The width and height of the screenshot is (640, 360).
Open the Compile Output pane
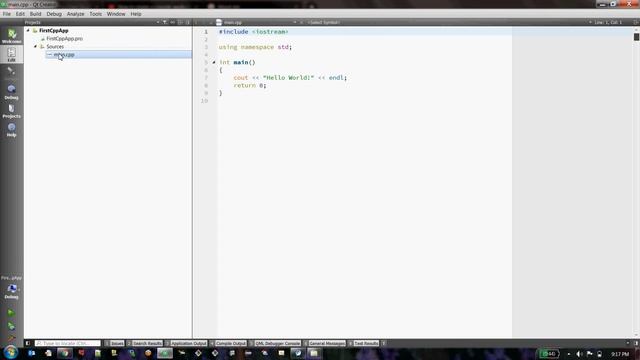click(x=228, y=343)
